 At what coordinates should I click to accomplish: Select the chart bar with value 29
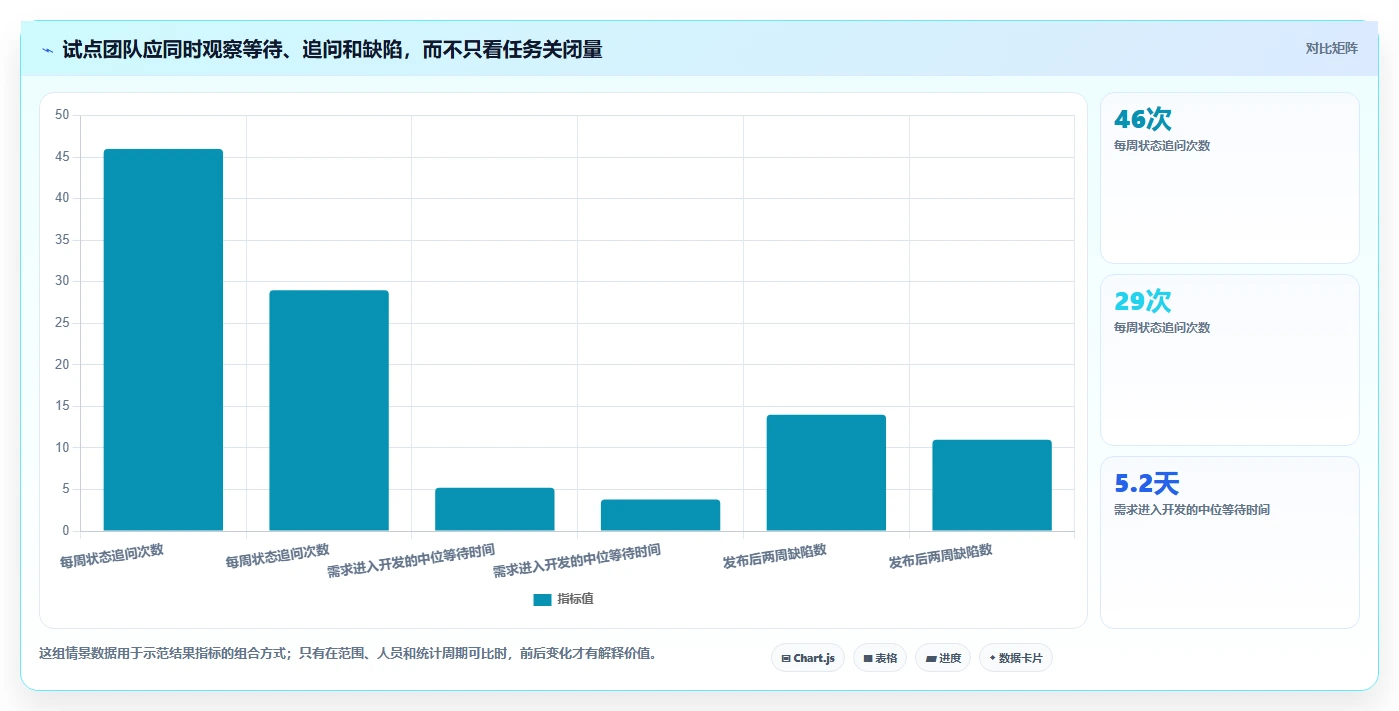click(x=329, y=410)
